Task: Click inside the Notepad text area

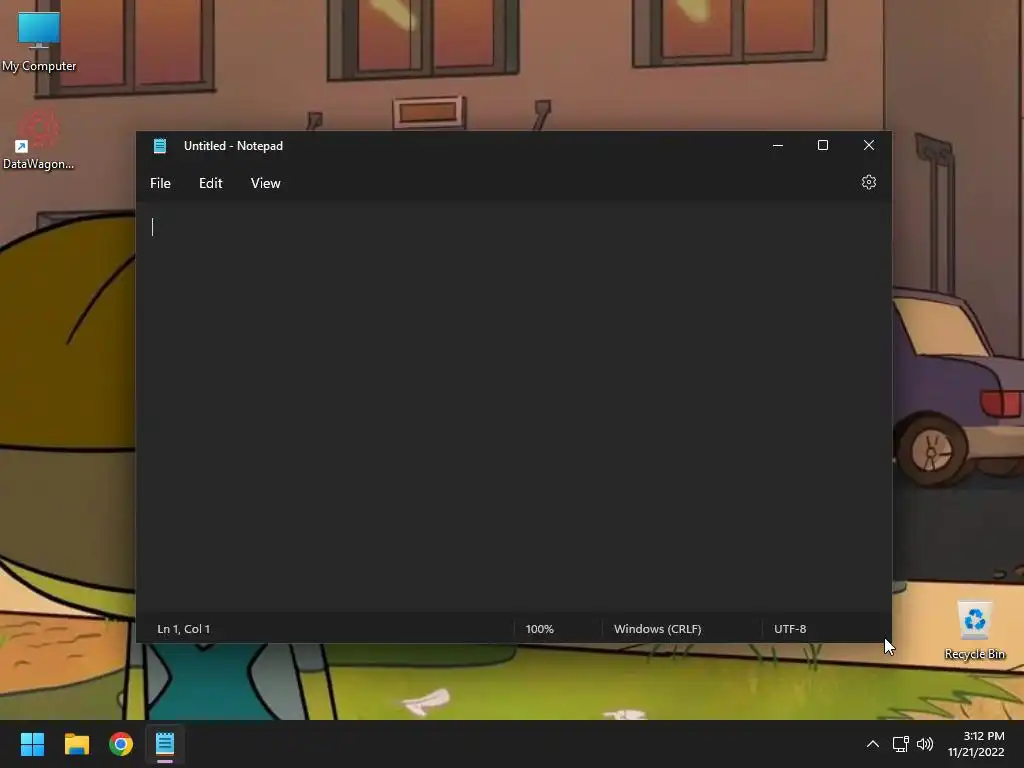Action: [x=513, y=408]
